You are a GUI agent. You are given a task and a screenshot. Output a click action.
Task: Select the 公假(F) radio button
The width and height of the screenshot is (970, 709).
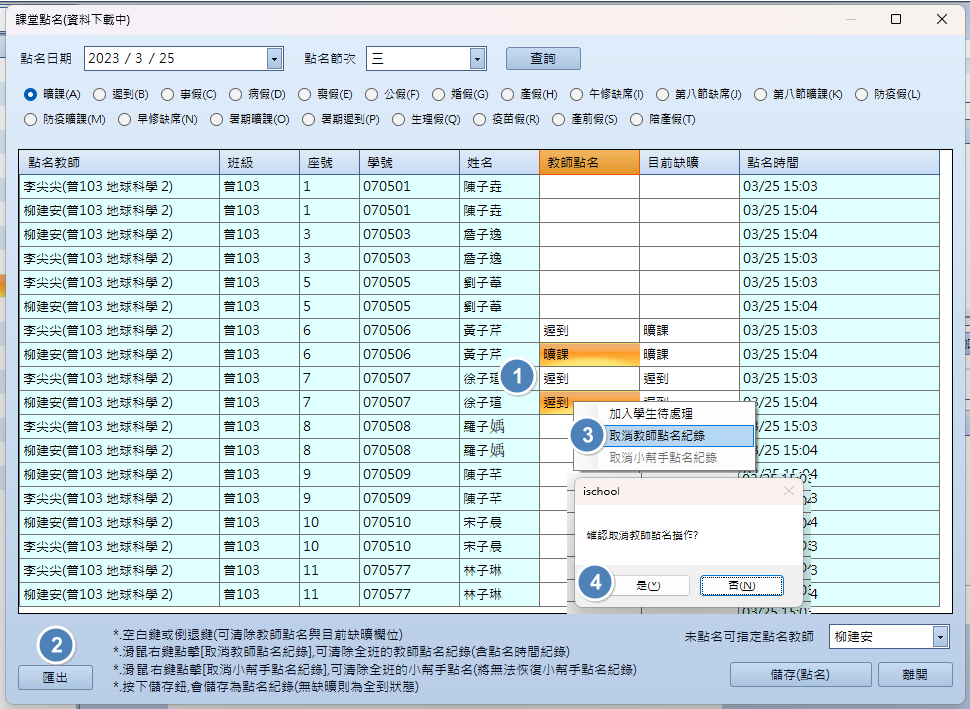[x=372, y=95]
